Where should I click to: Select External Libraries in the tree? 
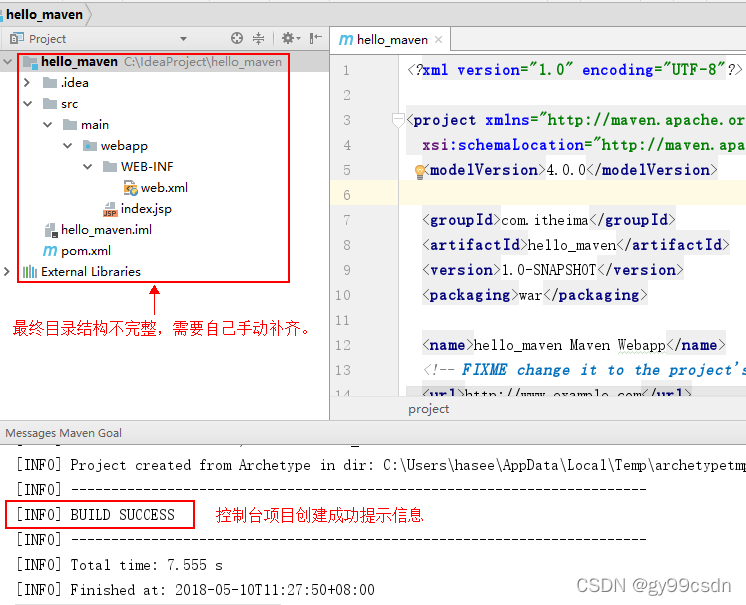click(x=91, y=272)
